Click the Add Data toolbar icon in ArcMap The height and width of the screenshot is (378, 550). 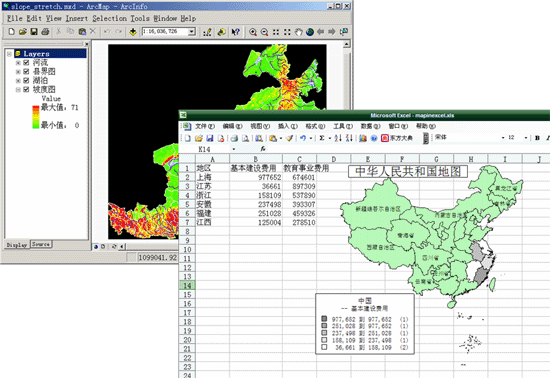click(133, 32)
